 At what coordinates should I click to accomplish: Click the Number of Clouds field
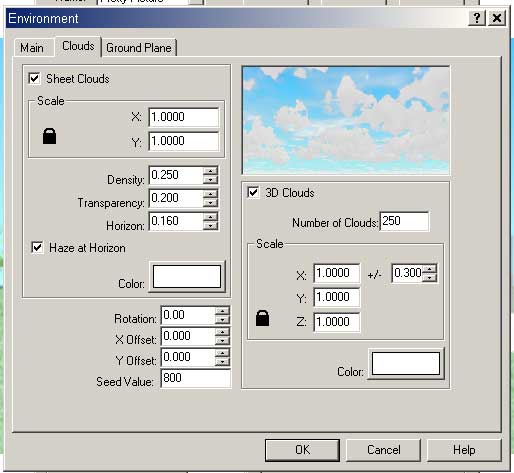(x=404, y=221)
